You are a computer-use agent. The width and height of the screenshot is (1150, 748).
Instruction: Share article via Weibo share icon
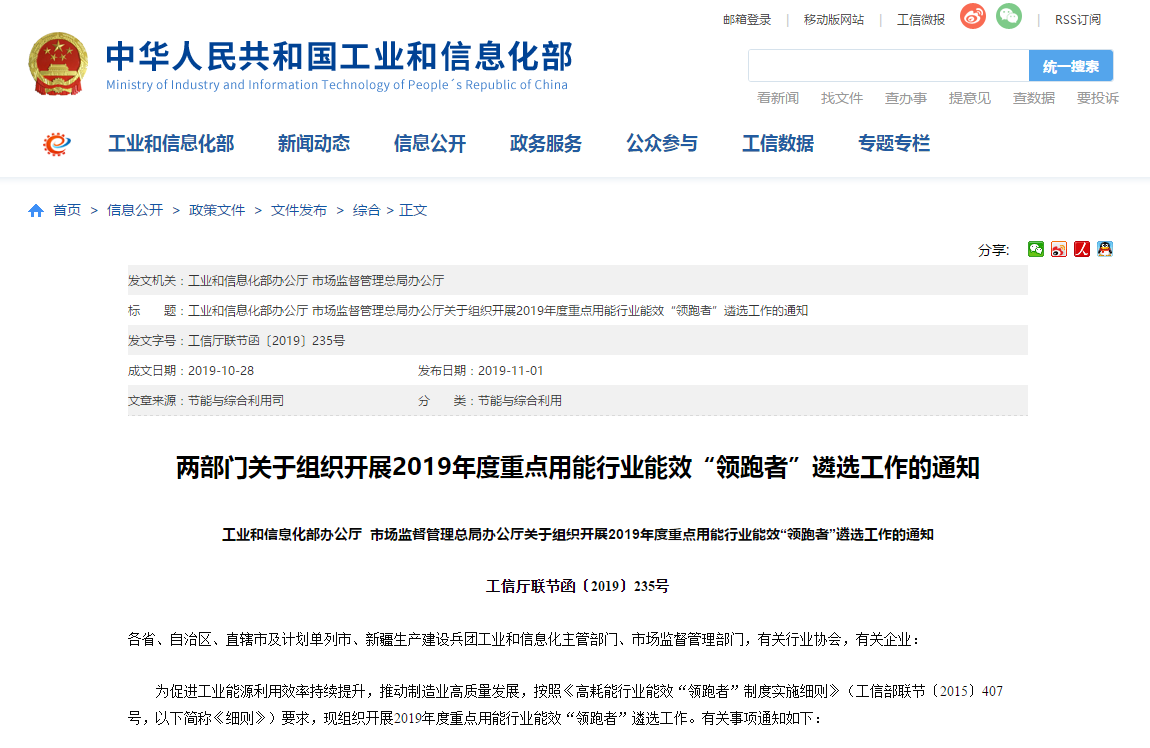pyautogui.click(x=1058, y=249)
